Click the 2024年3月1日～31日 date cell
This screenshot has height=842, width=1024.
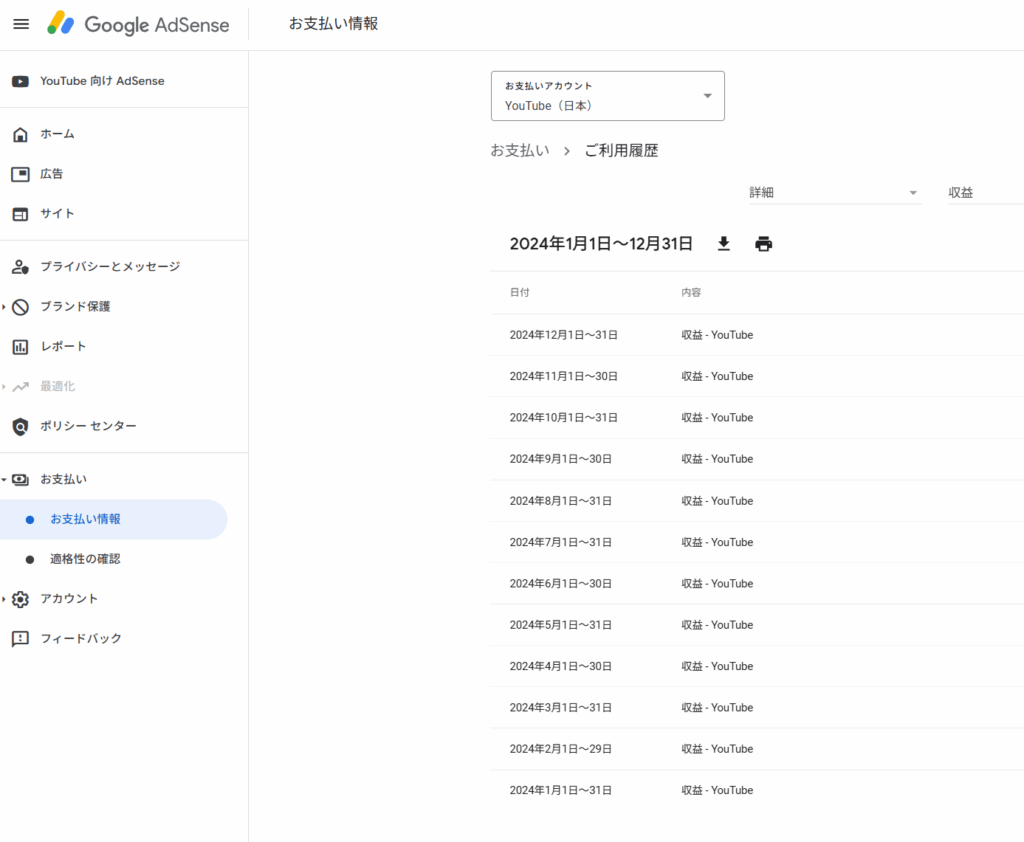click(x=560, y=707)
